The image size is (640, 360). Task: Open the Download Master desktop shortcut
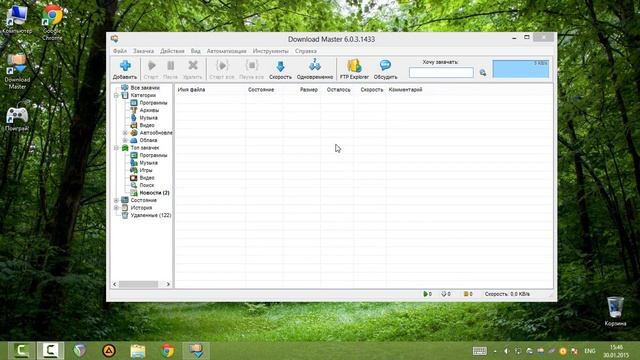tap(17, 71)
